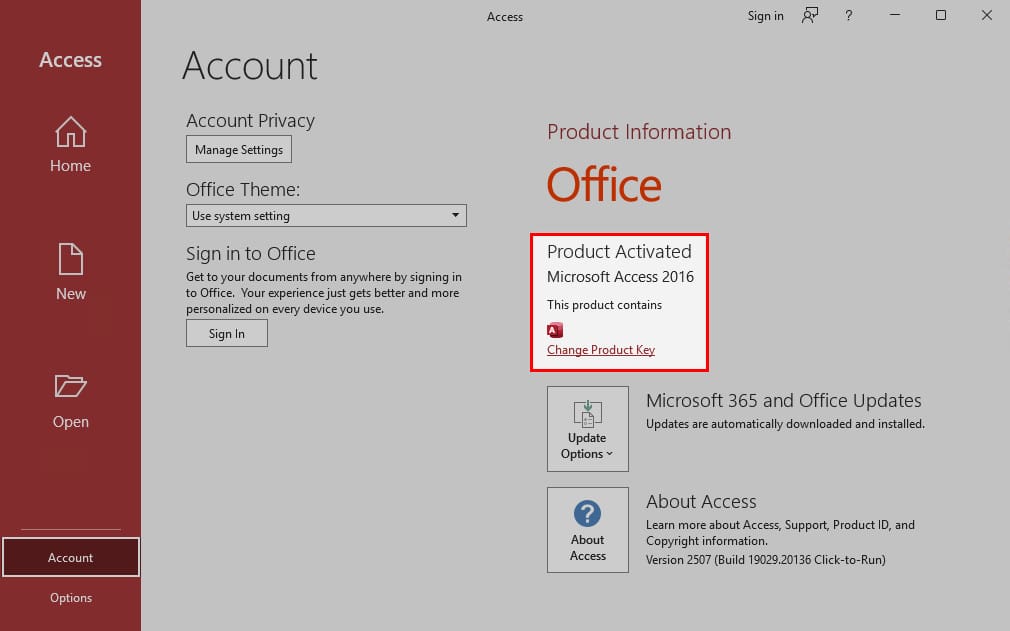Click the feedback person icon in title bar
Screen dimensions: 1010x631
(810, 15)
